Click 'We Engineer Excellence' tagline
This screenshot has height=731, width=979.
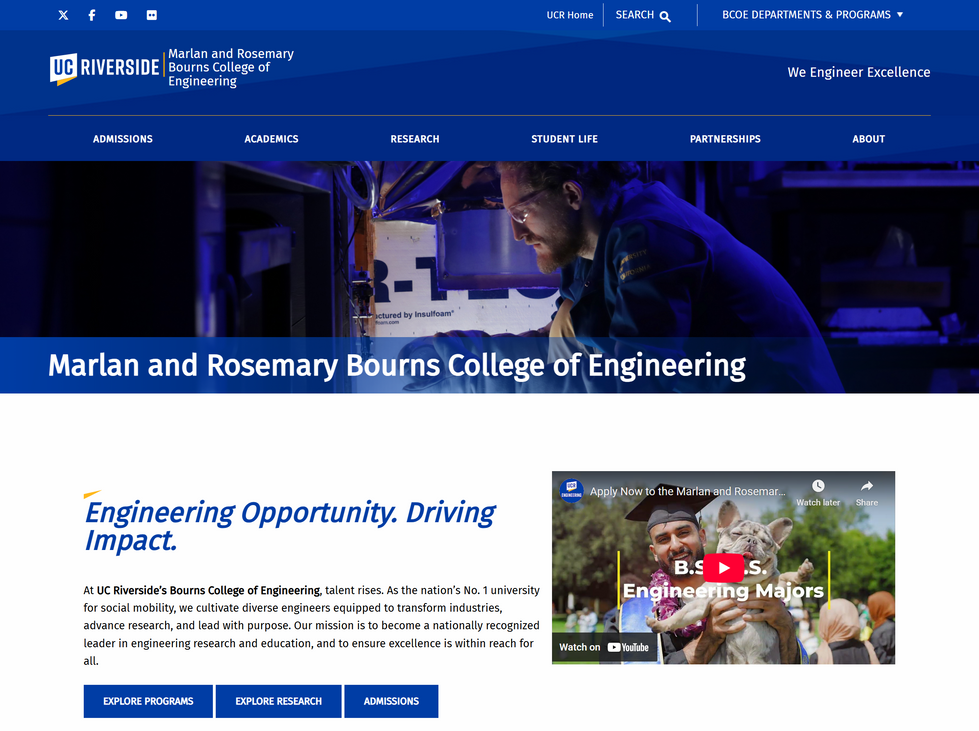[858, 72]
